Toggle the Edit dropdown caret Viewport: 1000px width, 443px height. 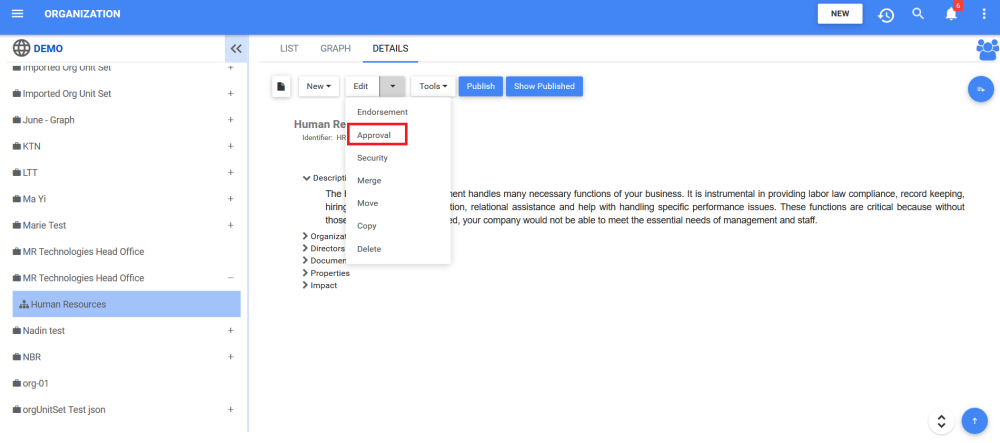[x=392, y=86]
